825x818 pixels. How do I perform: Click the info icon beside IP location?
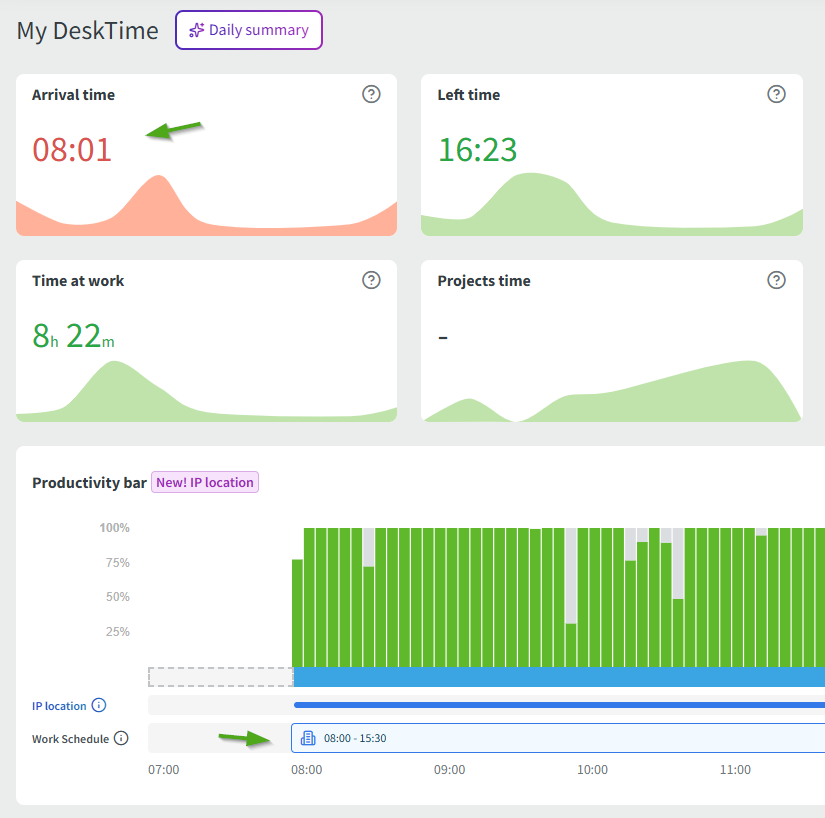(99, 705)
